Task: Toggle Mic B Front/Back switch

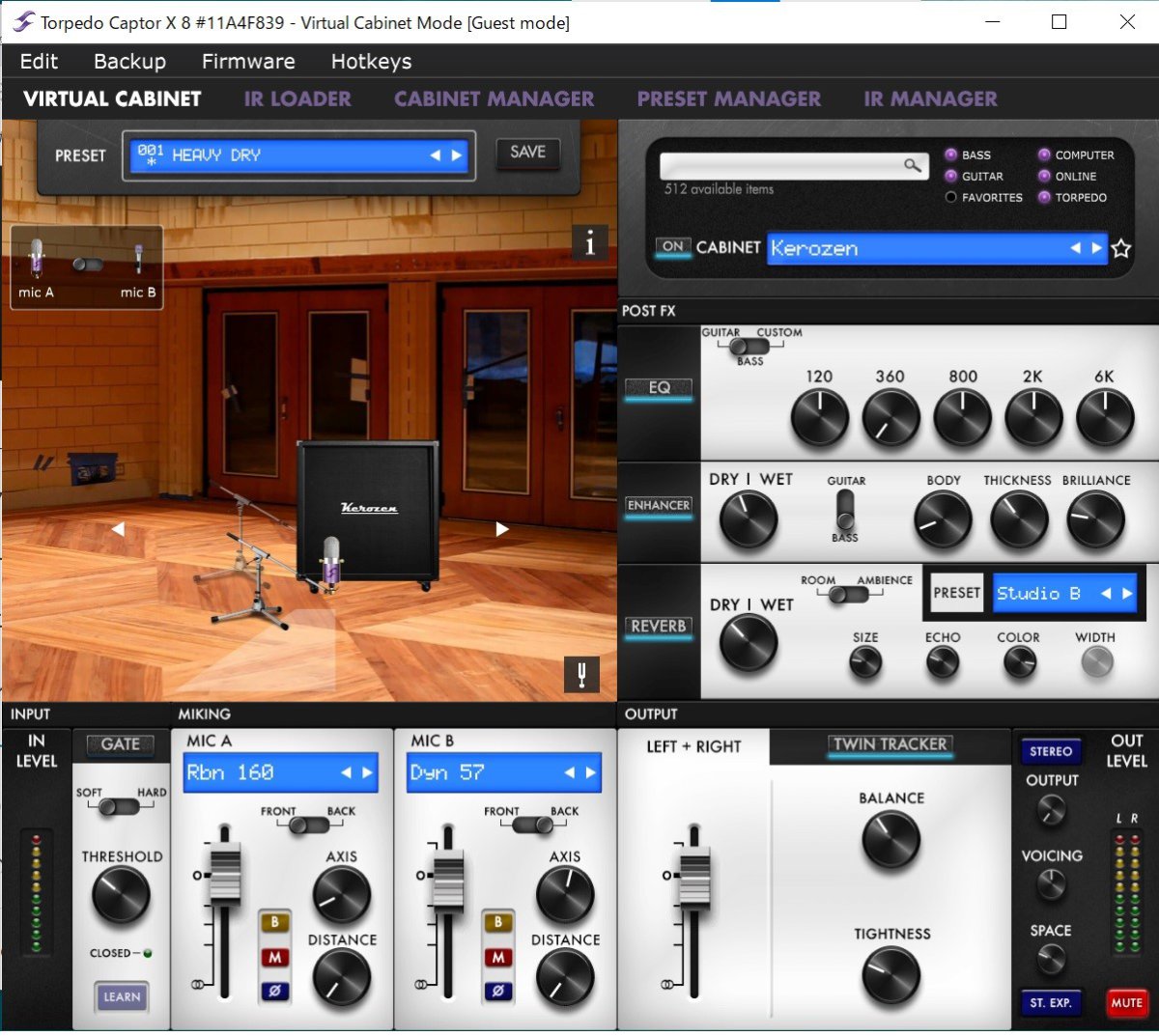Action: pos(532,826)
